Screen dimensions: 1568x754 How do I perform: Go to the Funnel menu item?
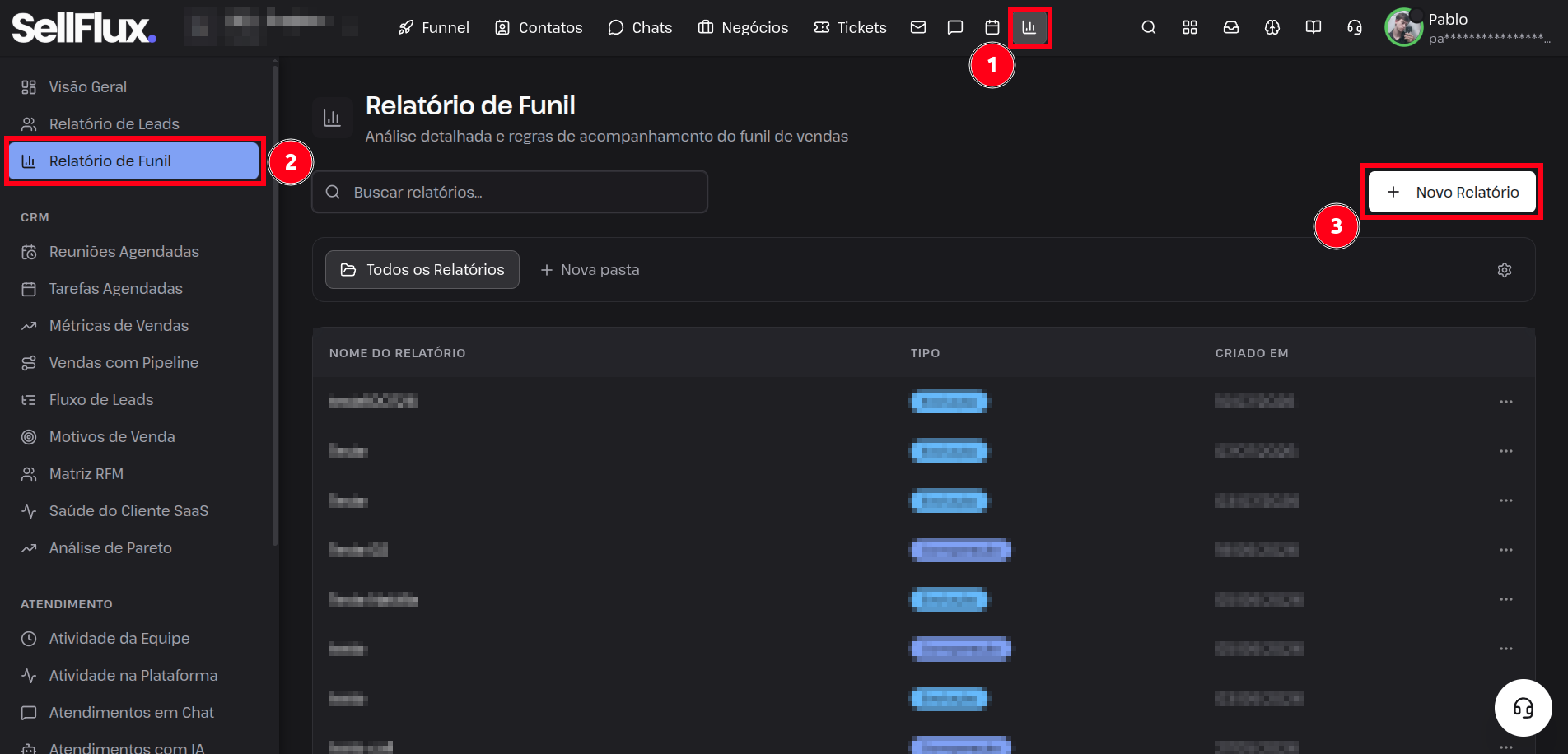point(434,28)
